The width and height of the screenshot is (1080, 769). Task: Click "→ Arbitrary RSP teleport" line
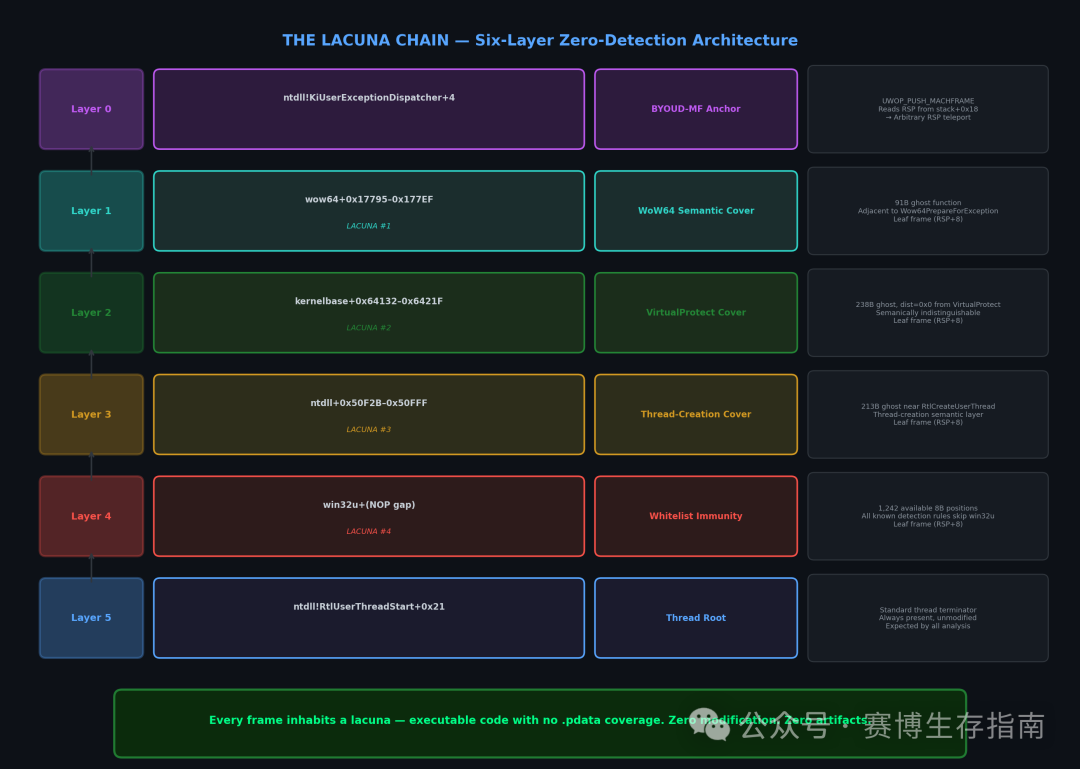[x=928, y=118]
